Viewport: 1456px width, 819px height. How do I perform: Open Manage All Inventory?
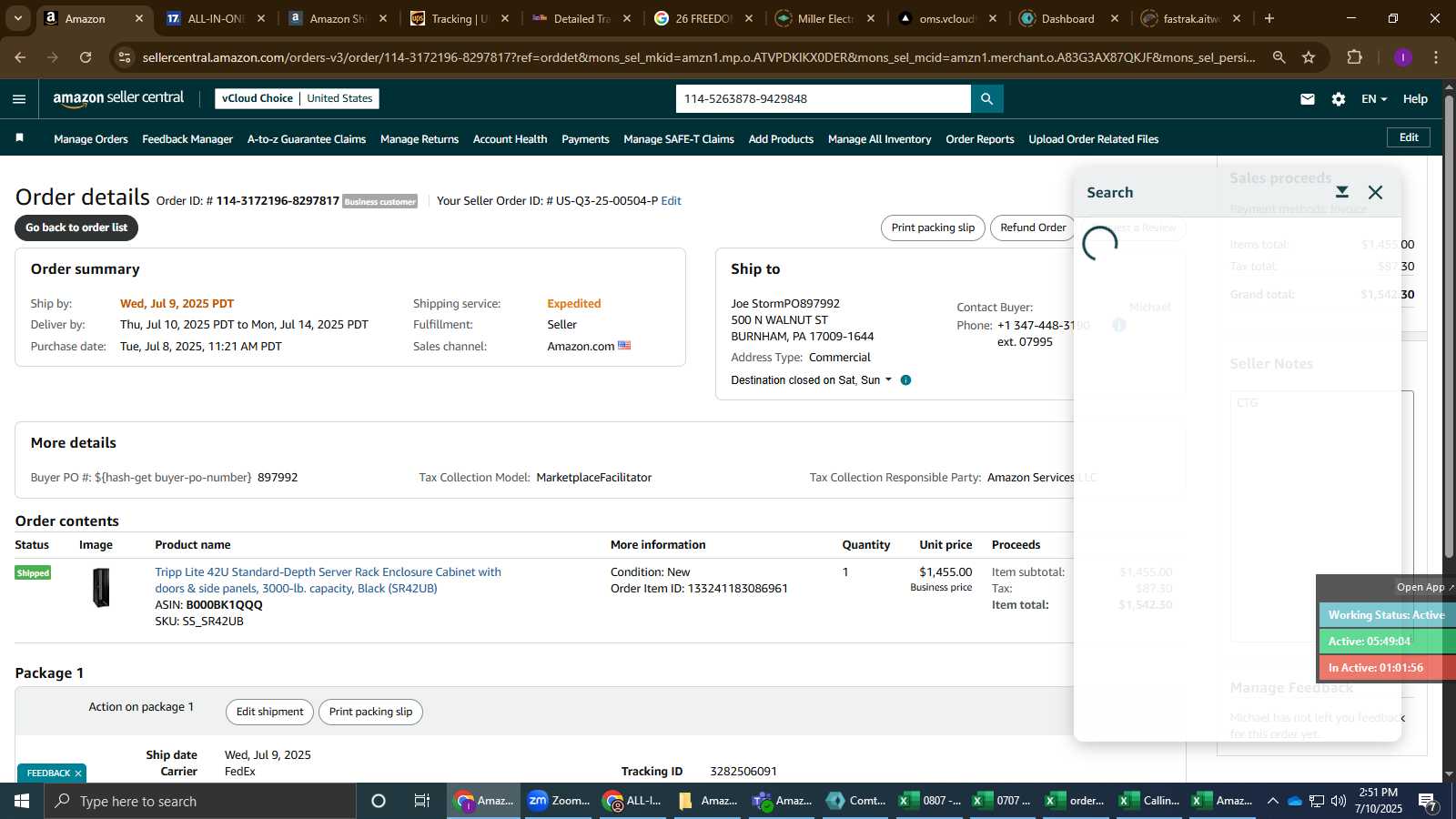pos(879,139)
